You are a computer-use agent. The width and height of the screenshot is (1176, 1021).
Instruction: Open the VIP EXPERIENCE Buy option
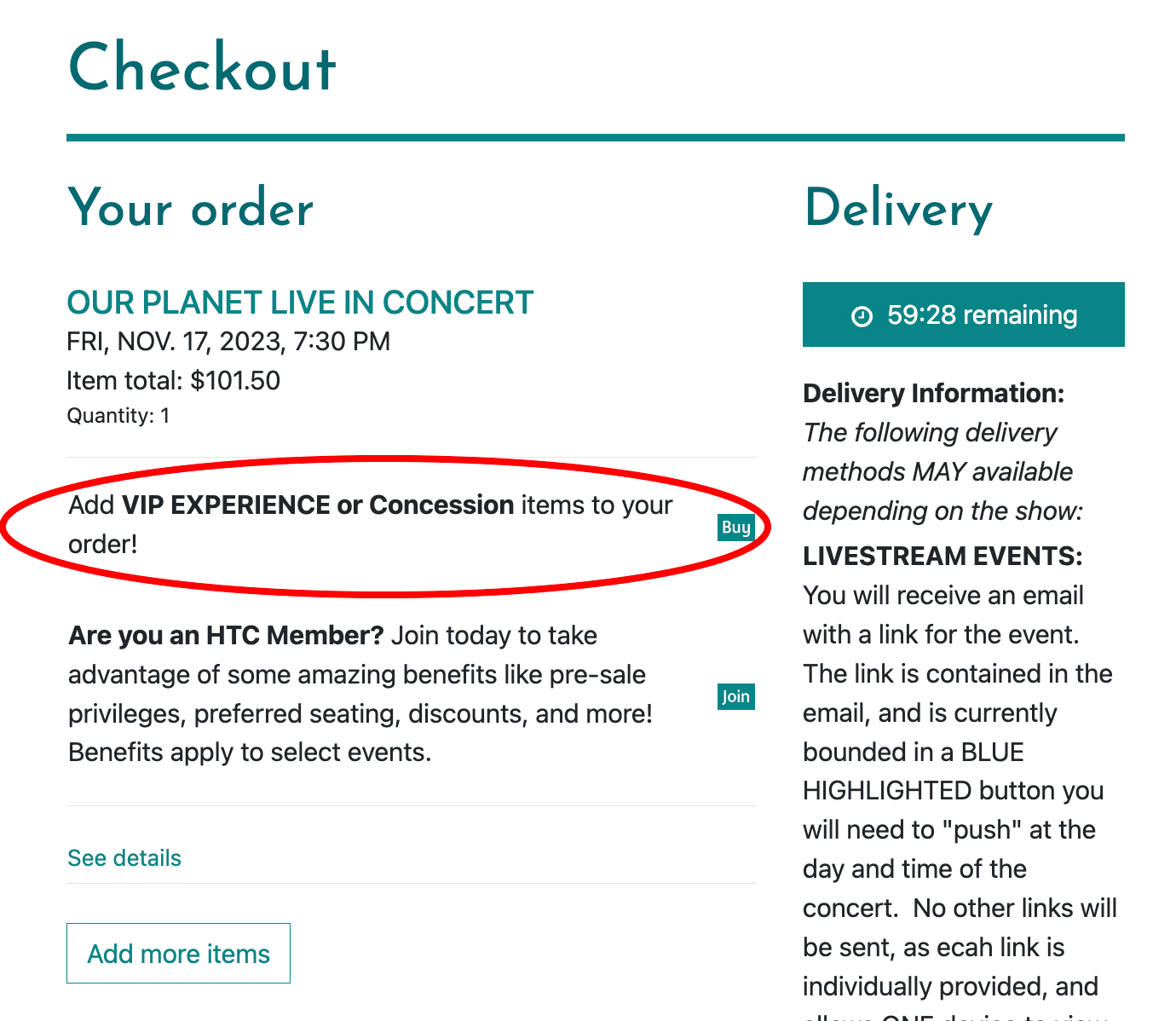click(x=735, y=528)
